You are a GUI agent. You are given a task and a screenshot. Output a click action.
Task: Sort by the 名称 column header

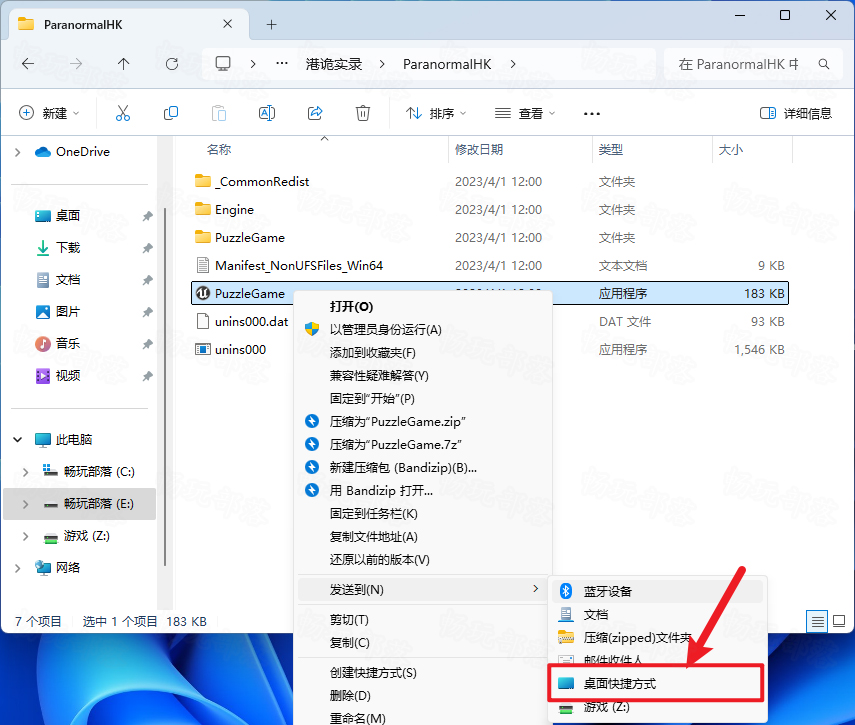pos(219,149)
